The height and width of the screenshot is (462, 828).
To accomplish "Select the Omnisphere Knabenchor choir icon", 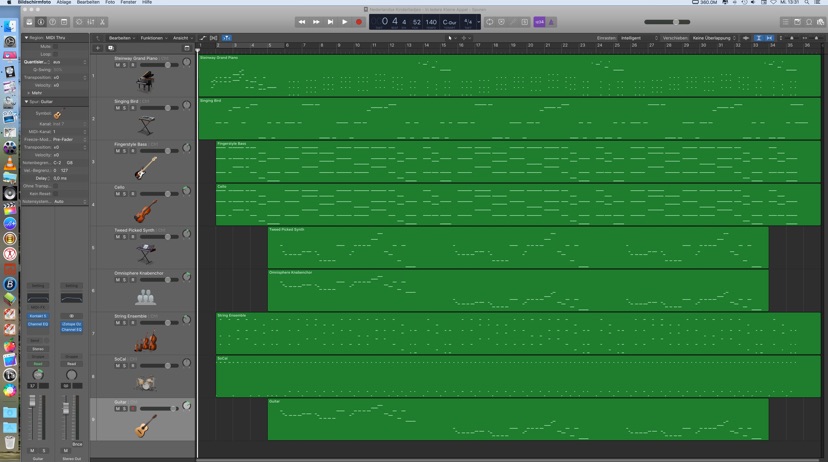I will tap(145, 297).
